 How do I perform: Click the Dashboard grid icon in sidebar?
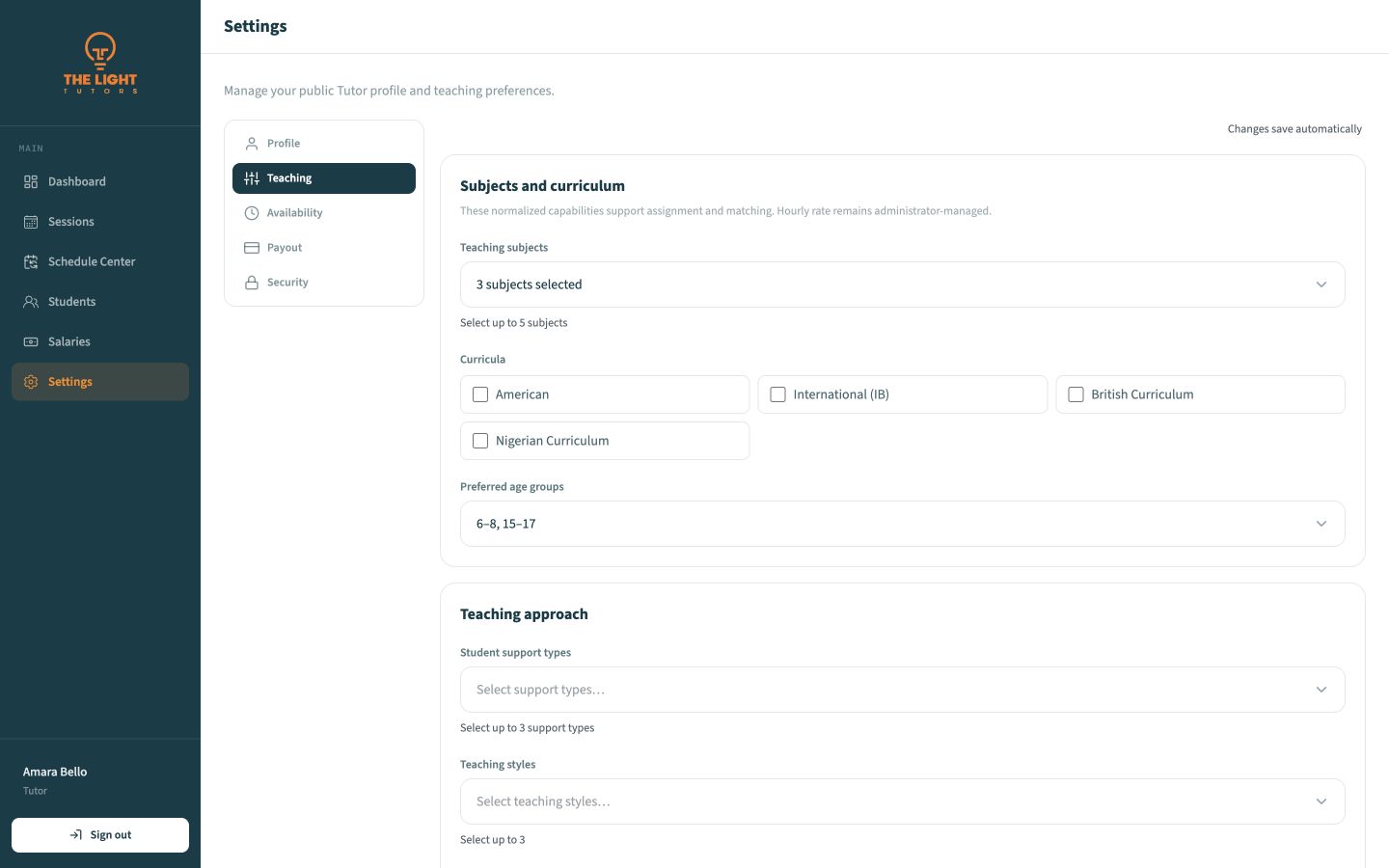click(31, 181)
